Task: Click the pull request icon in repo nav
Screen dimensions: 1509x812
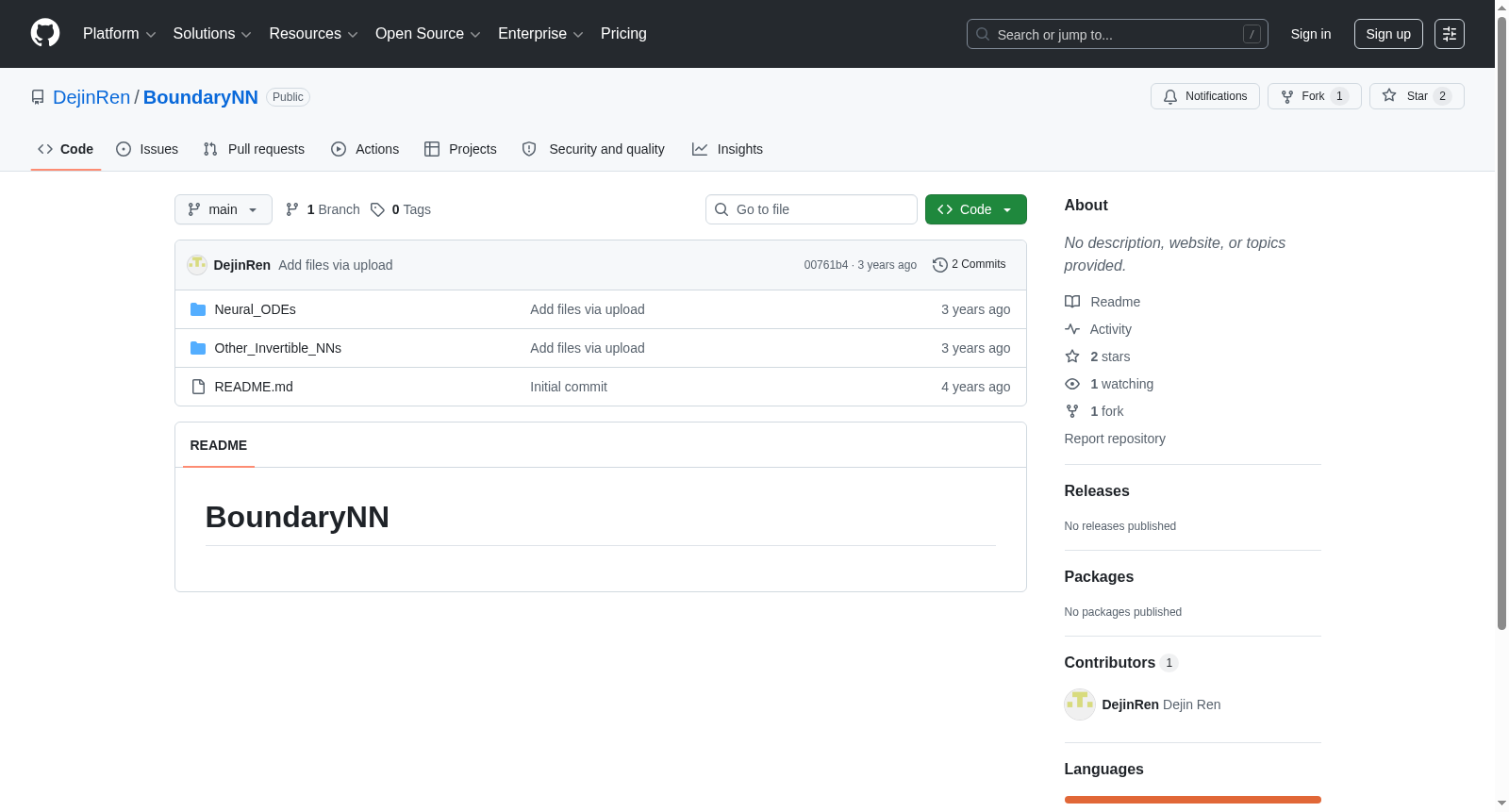Action: [210, 149]
